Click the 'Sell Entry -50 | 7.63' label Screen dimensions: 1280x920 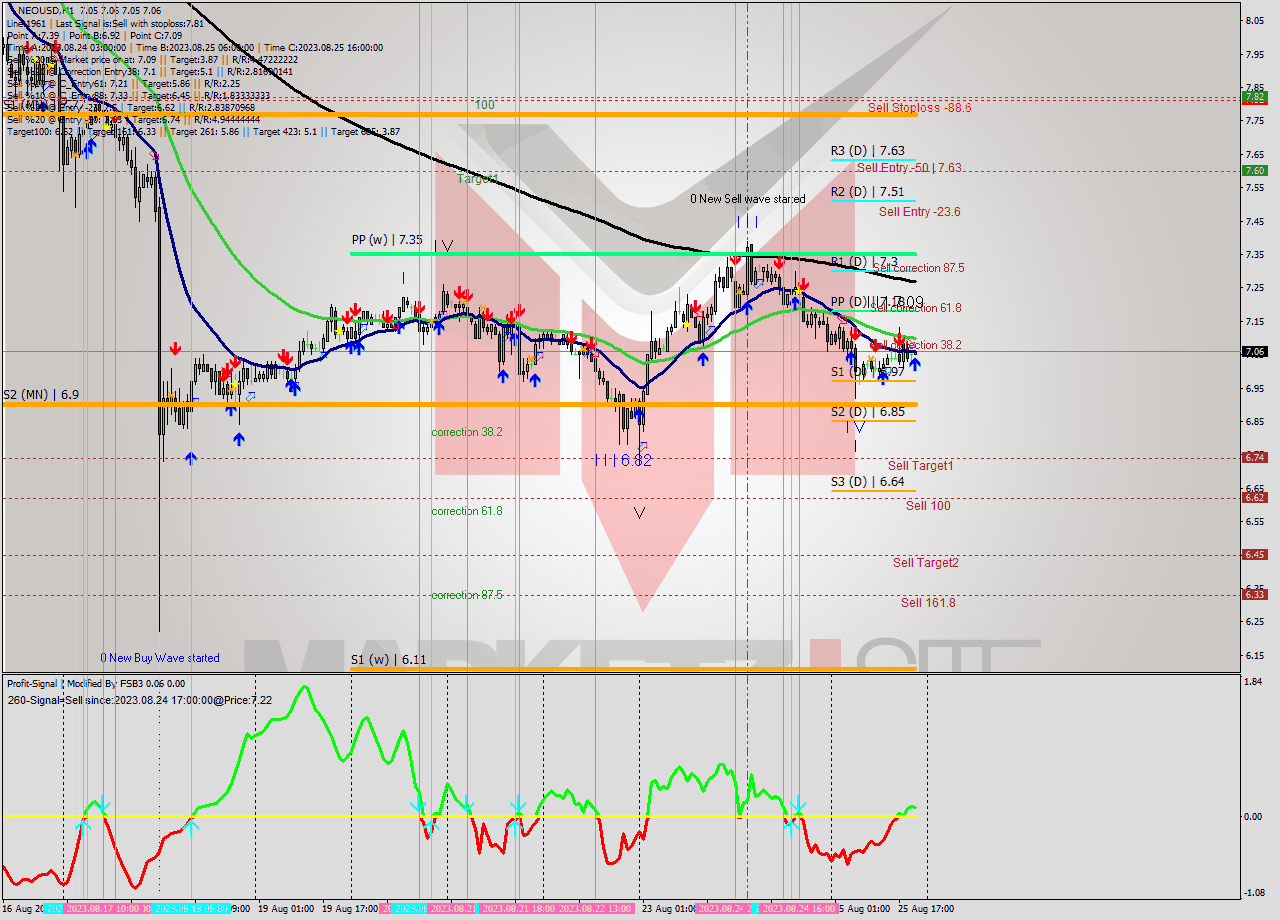(x=909, y=168)
